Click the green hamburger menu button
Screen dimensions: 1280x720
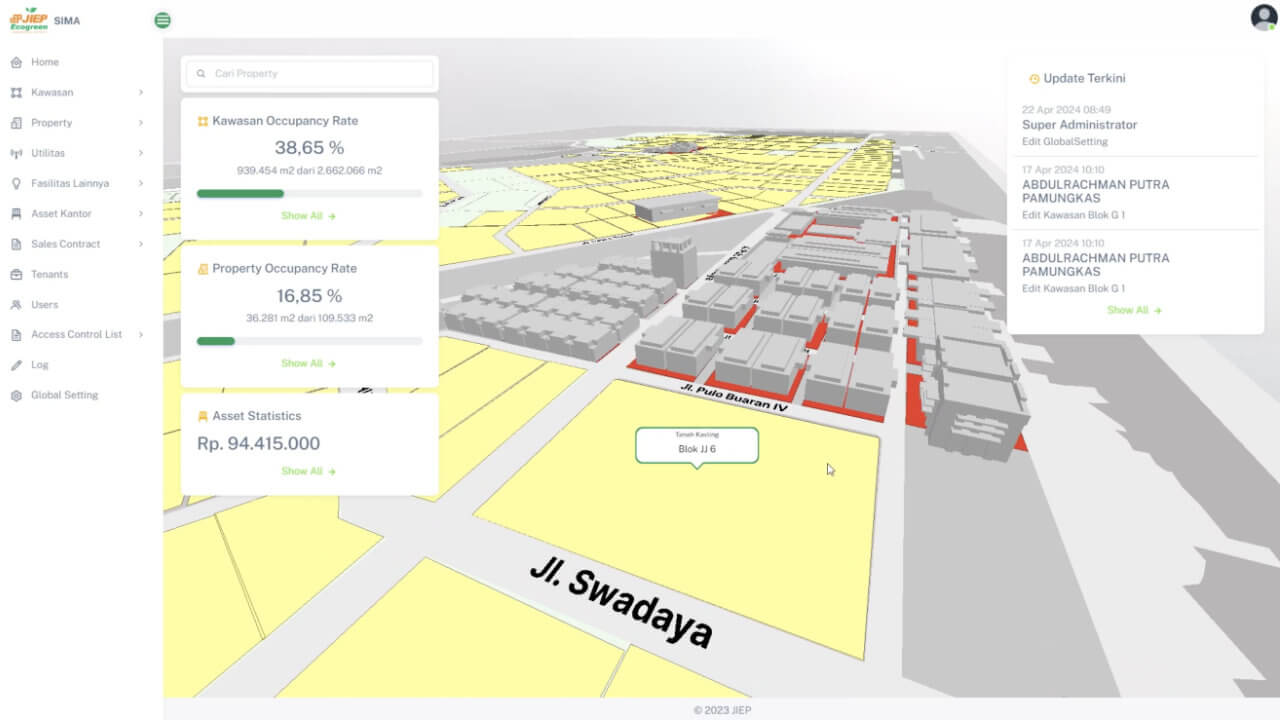162,19
